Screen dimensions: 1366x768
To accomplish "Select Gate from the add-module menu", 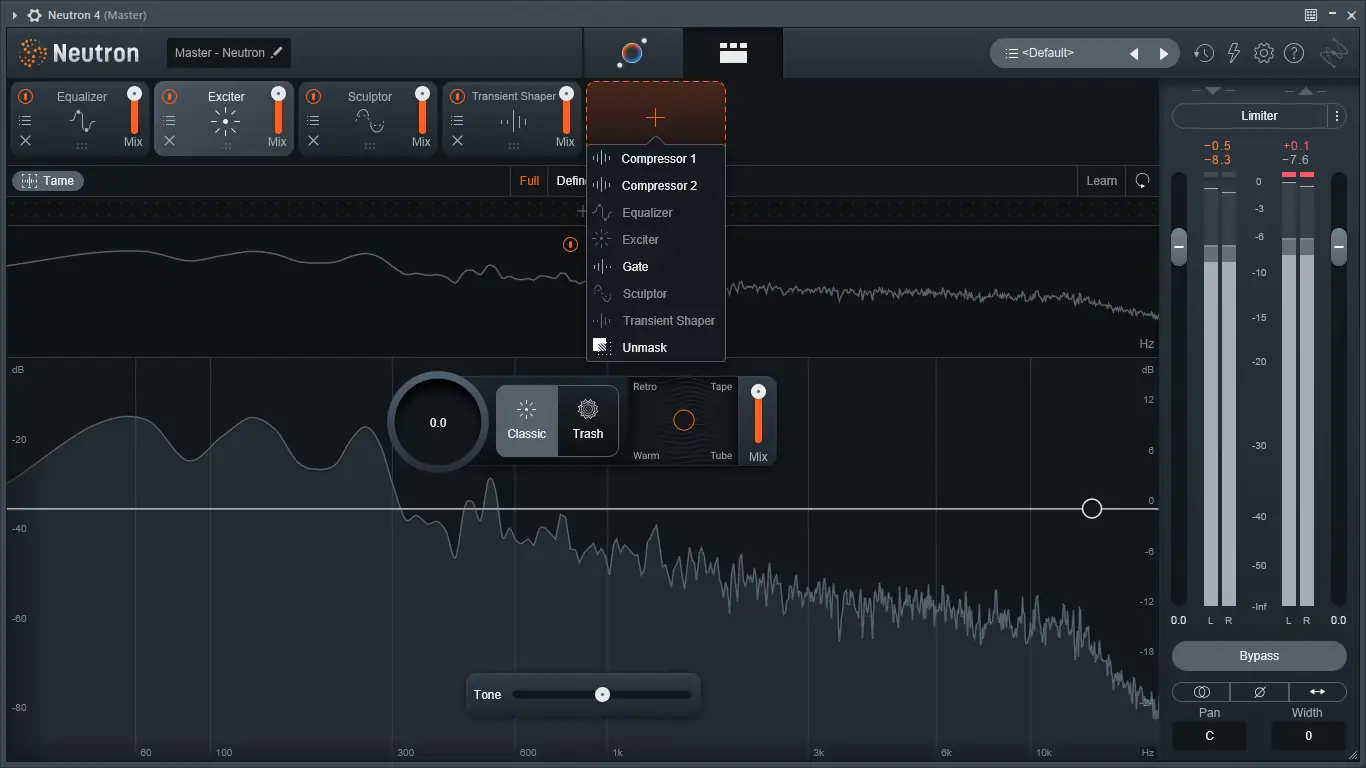I will tap(634, 266).
